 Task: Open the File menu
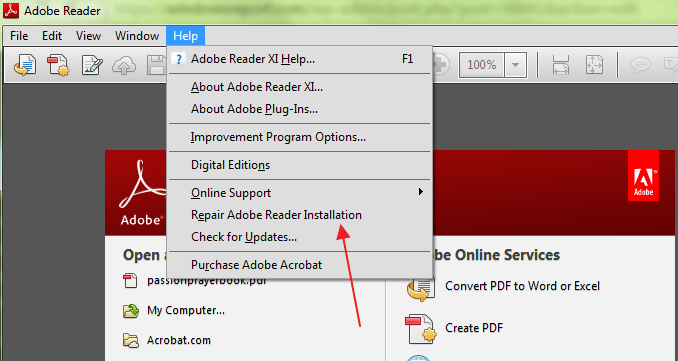pos(19,35)
